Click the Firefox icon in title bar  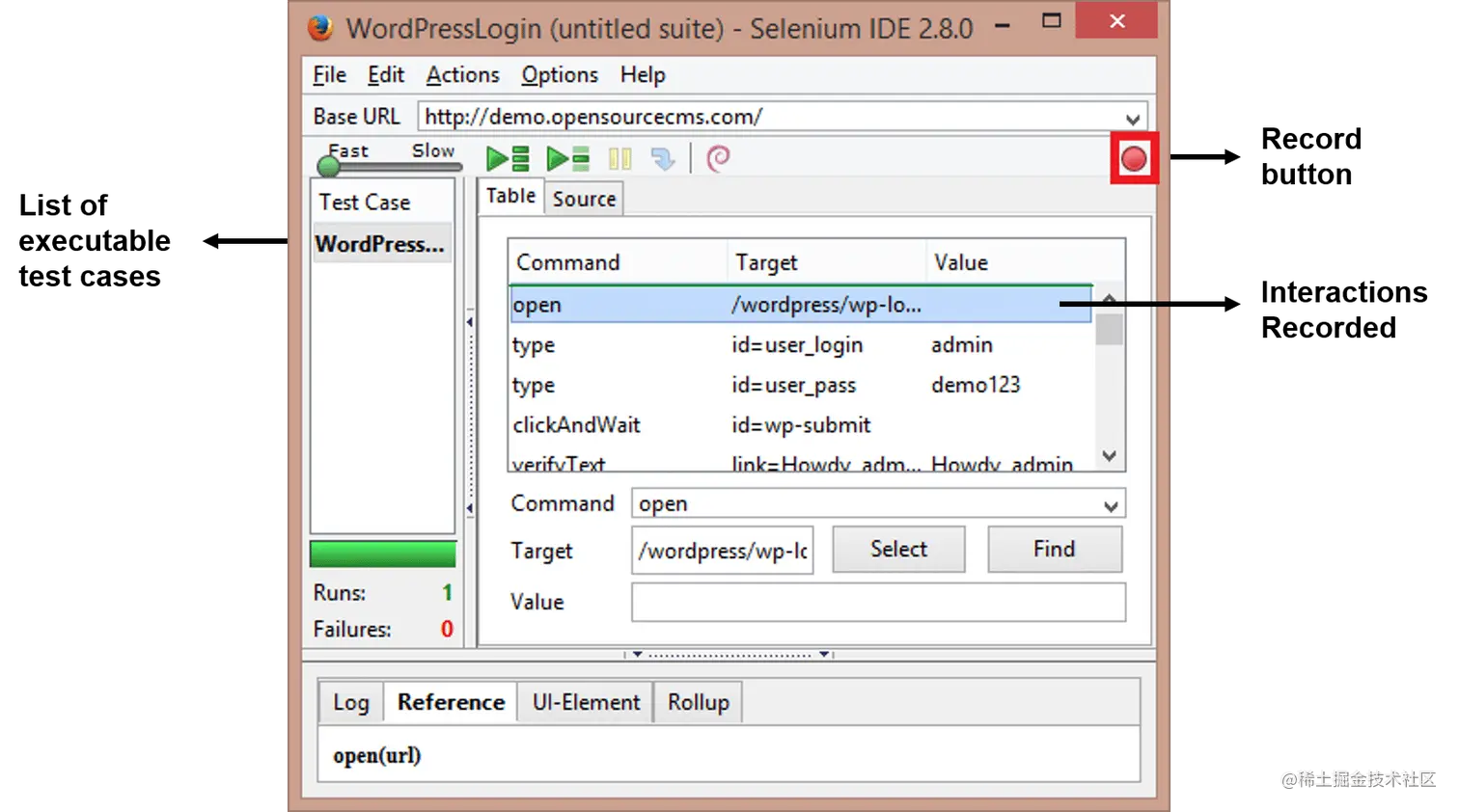click(320, 28)
